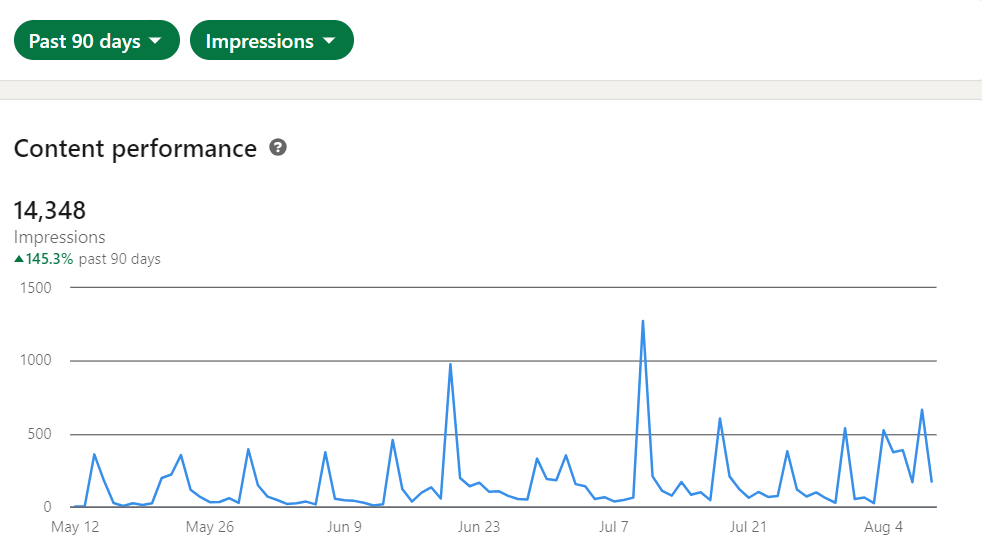Click the Aug 4 date label
This screenshot has height=538, width=982.
tap(883, 527)
